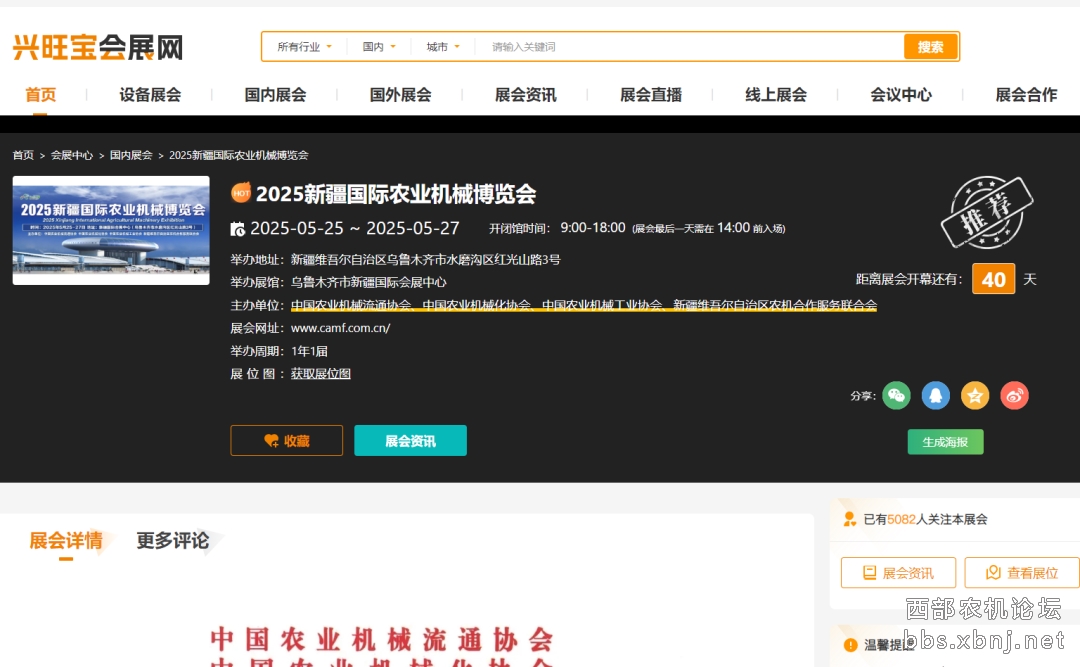Open the 城市 city dropdown

[442, 47]
